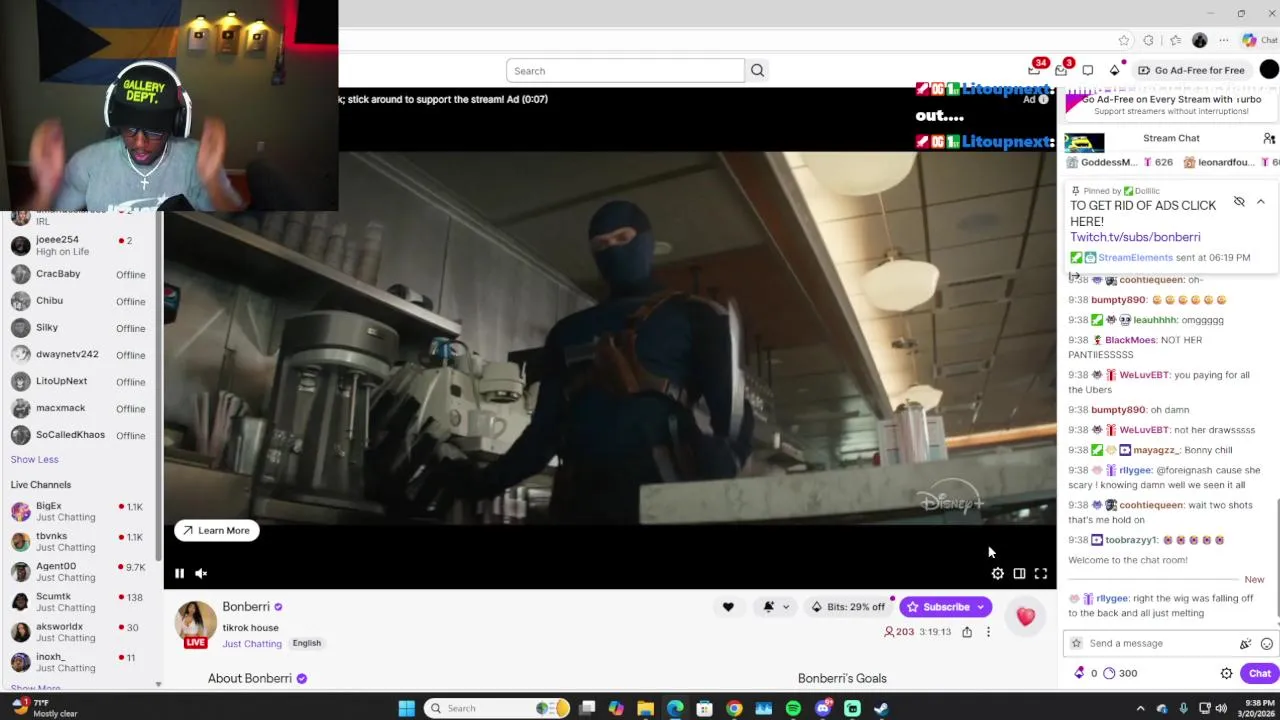Click the Bonberri channel avatar
Viewport: 1280px width, 720px height.
pos(196,621)
